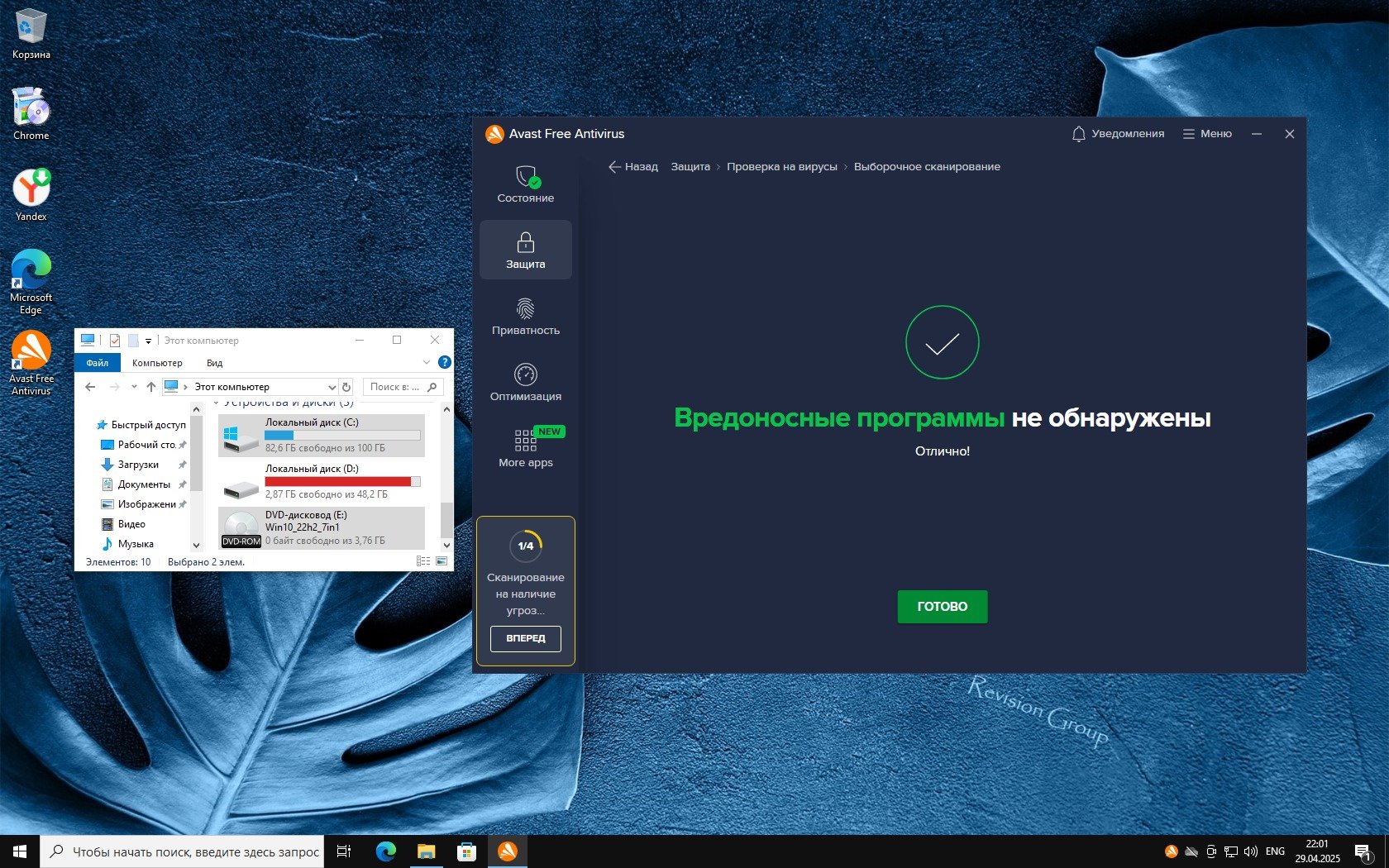Open the Windows Start menu

tap(20, 851)
